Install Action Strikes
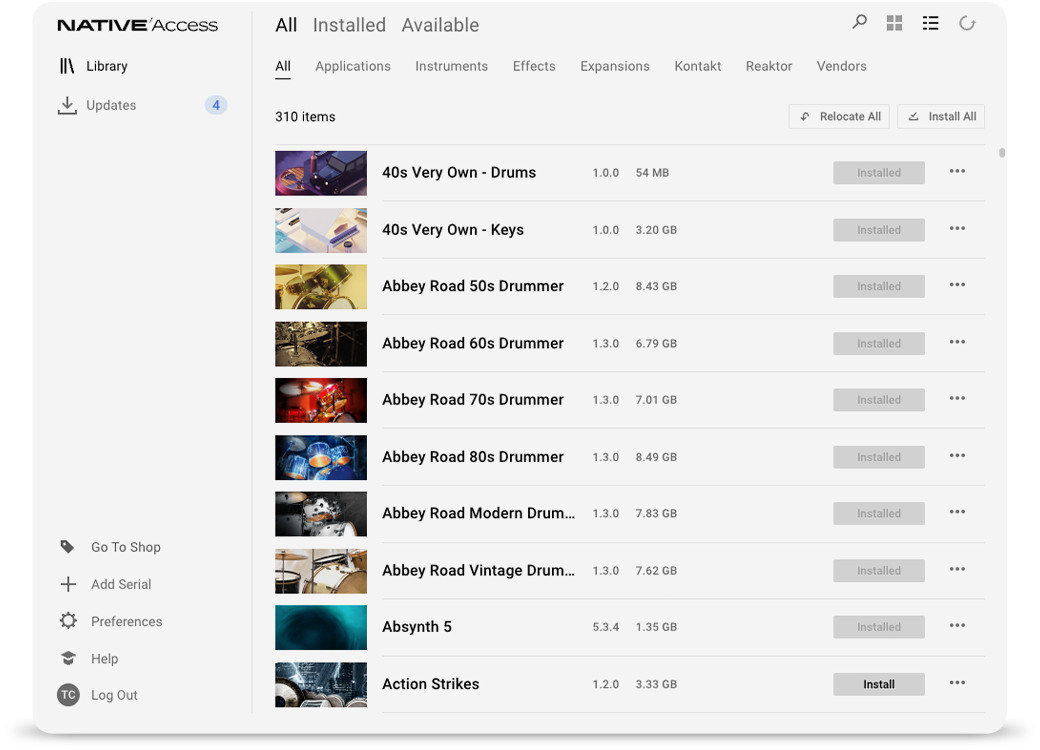Image resolution: width=1040 pixels, height=750 pixels. point(879,684)
